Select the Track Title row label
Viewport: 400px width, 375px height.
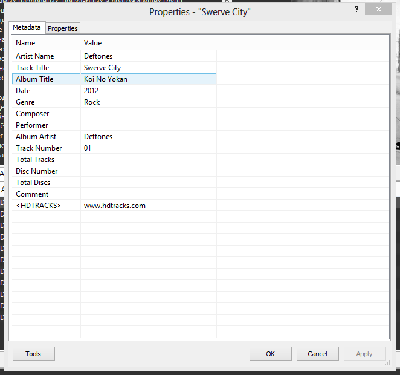33,68
